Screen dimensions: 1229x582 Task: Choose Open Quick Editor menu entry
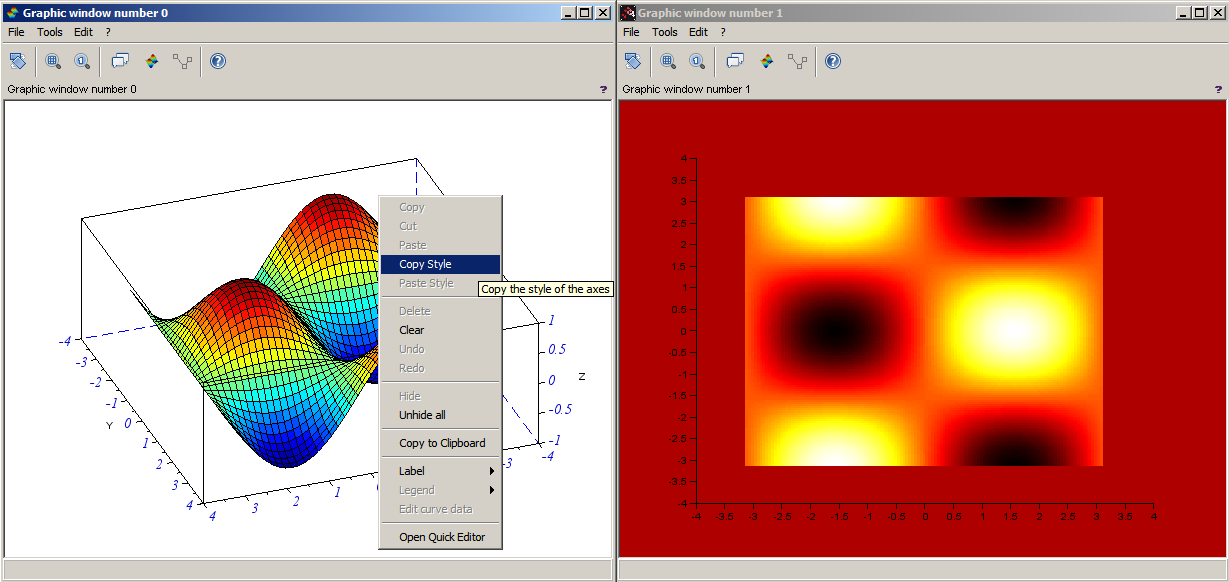(440, 537)
